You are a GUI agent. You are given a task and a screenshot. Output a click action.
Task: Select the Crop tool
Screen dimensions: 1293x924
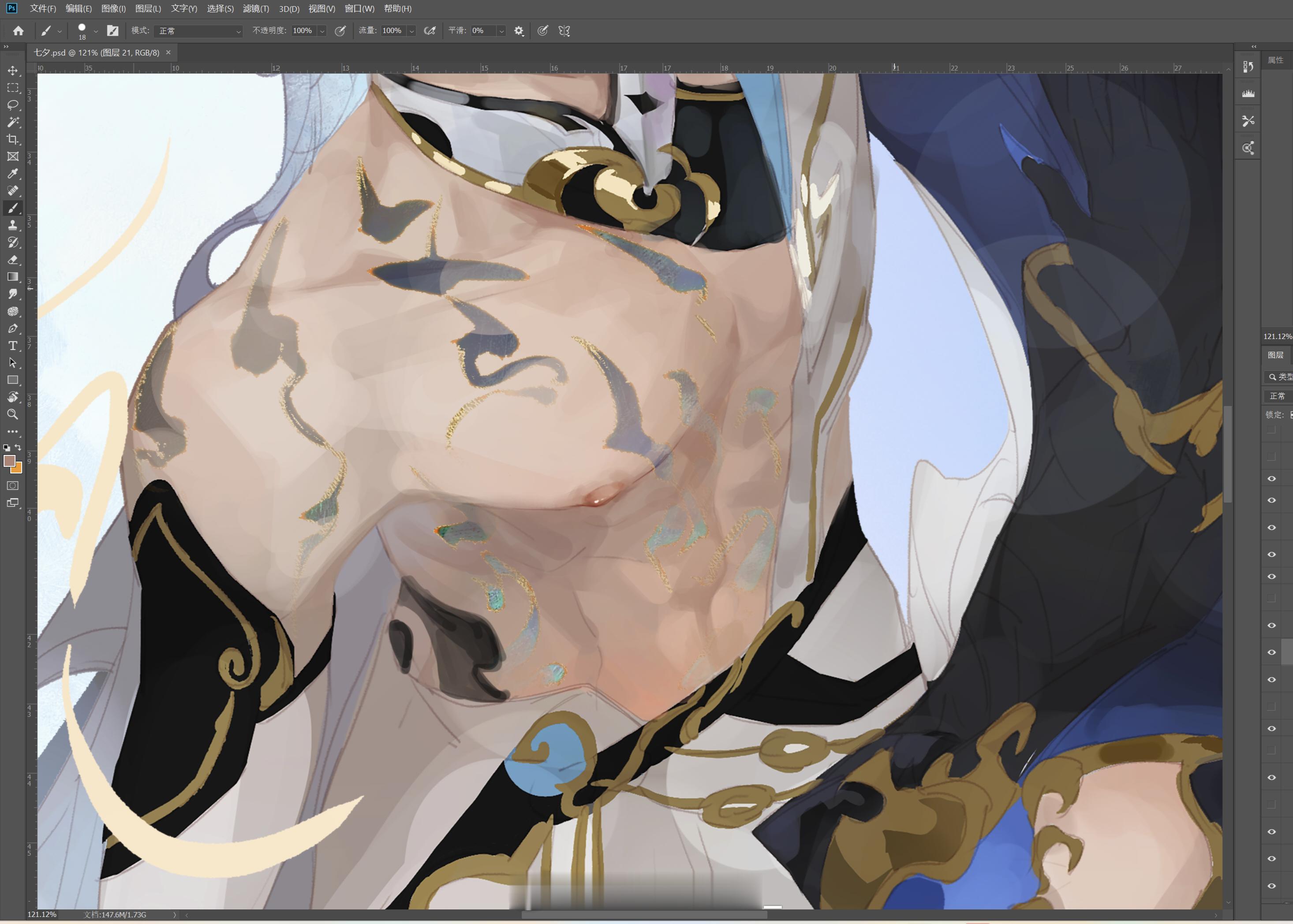point(12,139)
